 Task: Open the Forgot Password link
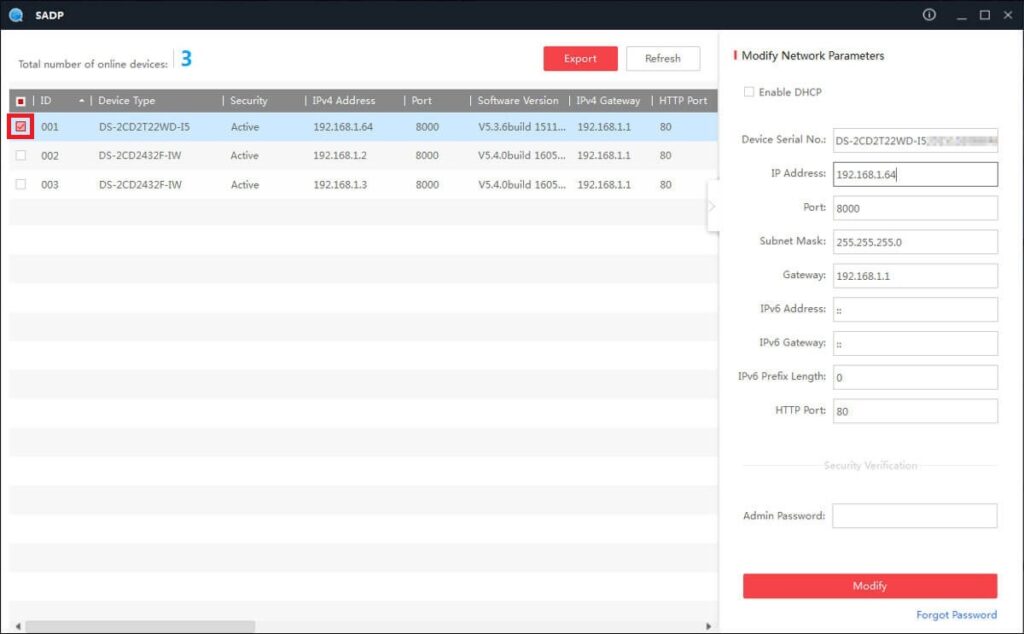coord(956,615)
